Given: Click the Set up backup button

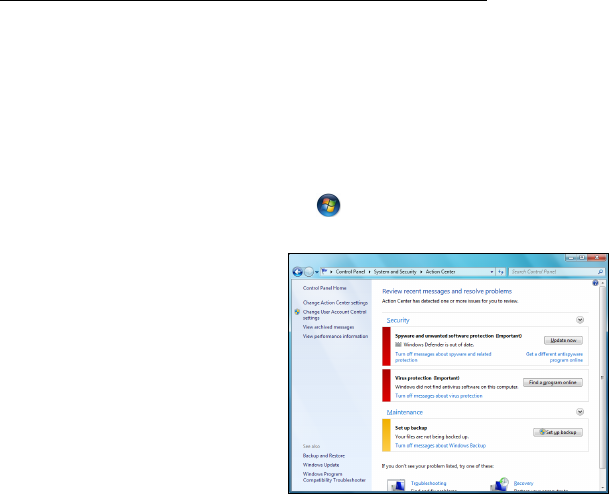Looking at the screenshot, I should [x=558, y=432].
